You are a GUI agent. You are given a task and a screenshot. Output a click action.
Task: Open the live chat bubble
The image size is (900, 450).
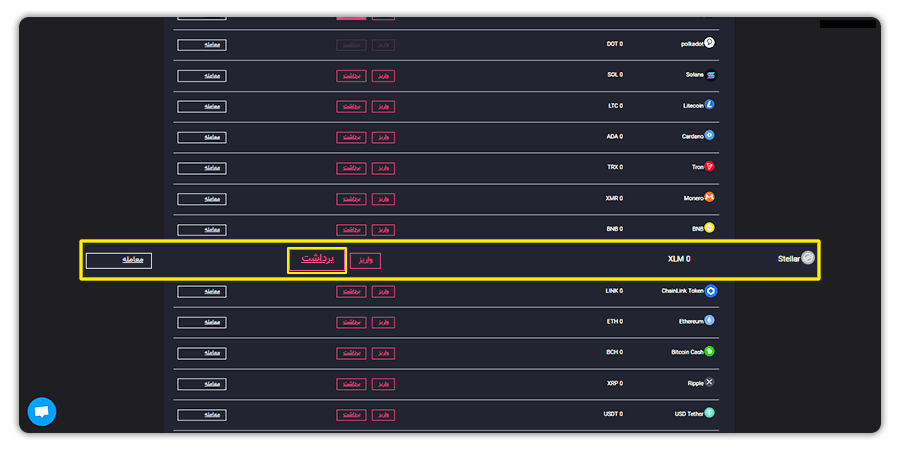click(x=42, y=412)
